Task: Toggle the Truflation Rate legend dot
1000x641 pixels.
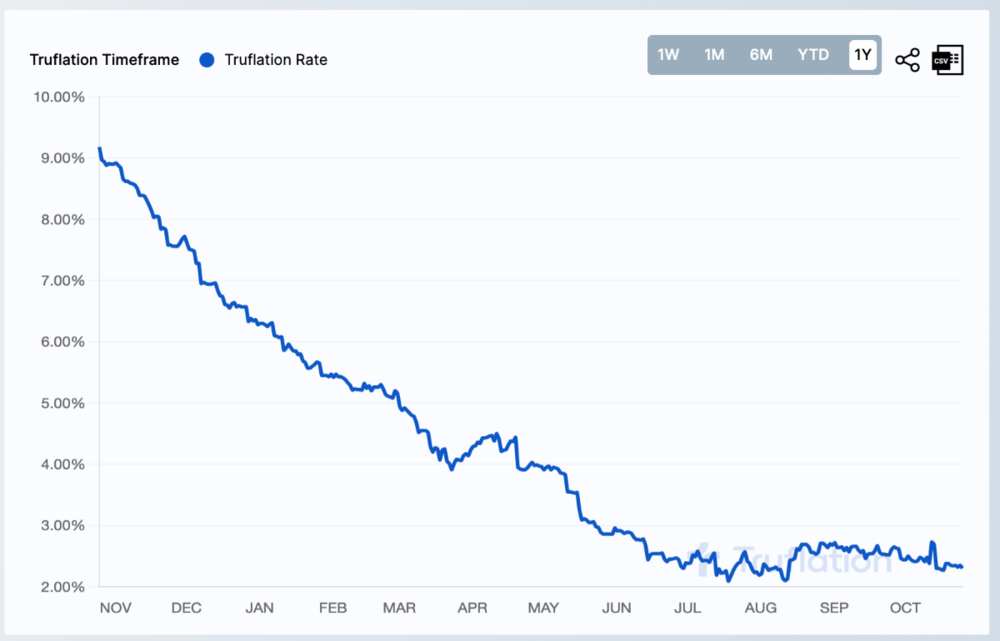Action: tap(207, 60)
